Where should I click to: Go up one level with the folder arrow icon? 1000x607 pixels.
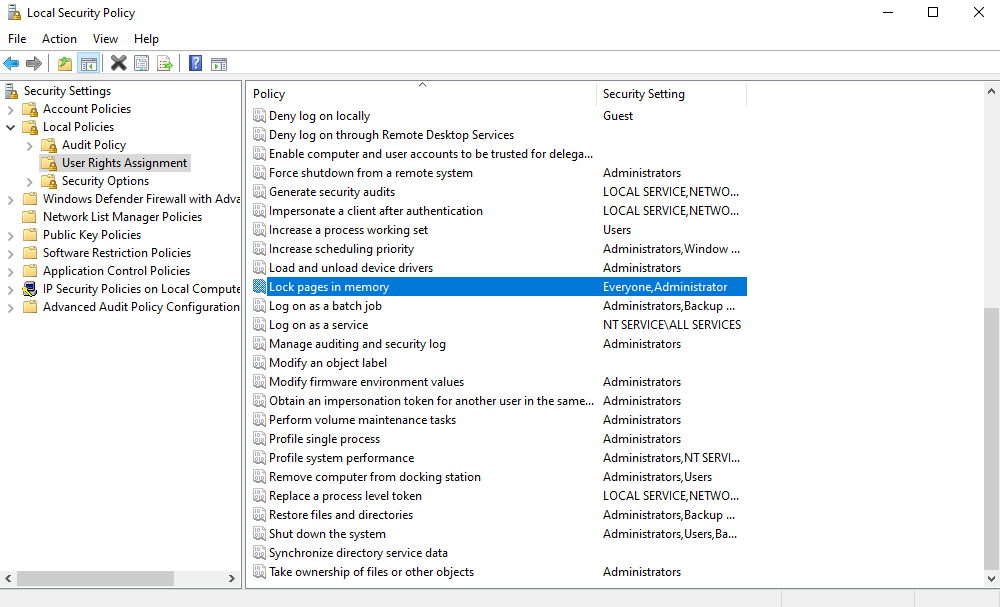click(64, 63)
